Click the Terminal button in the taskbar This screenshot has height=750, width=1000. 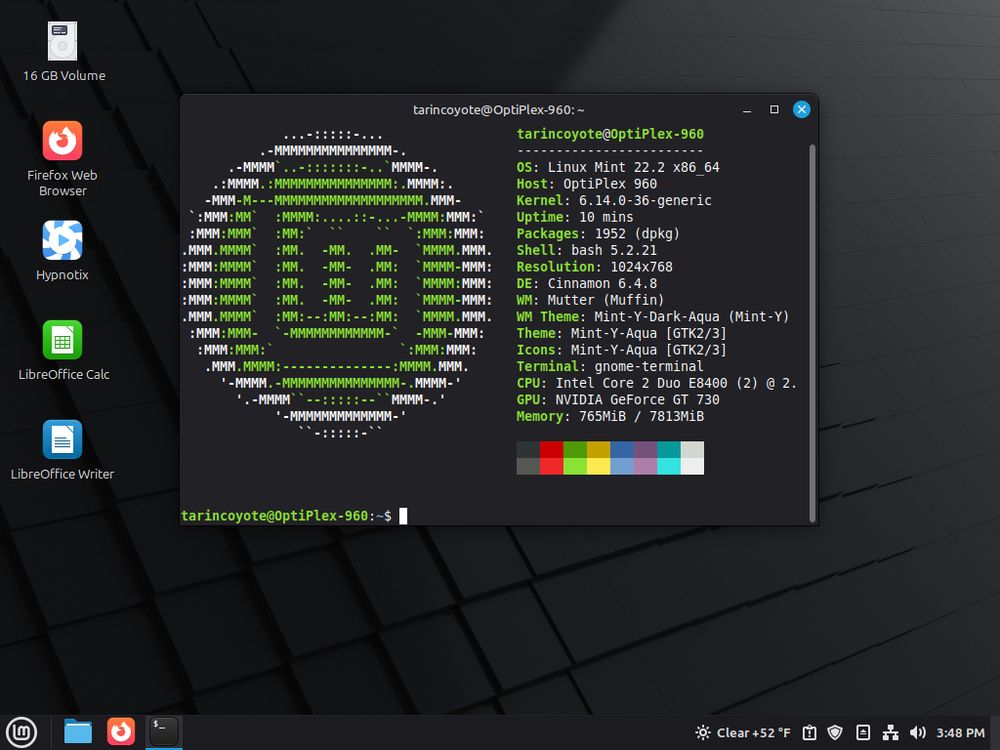click(x=164, y=732)
